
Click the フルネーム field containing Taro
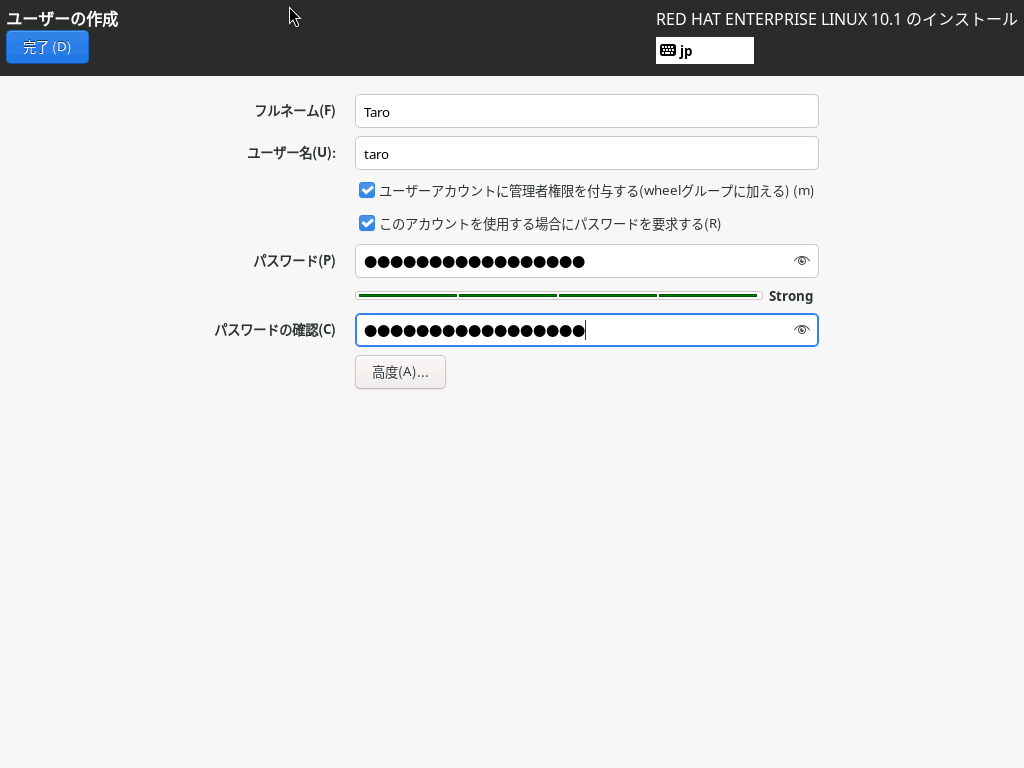point(586,112)
